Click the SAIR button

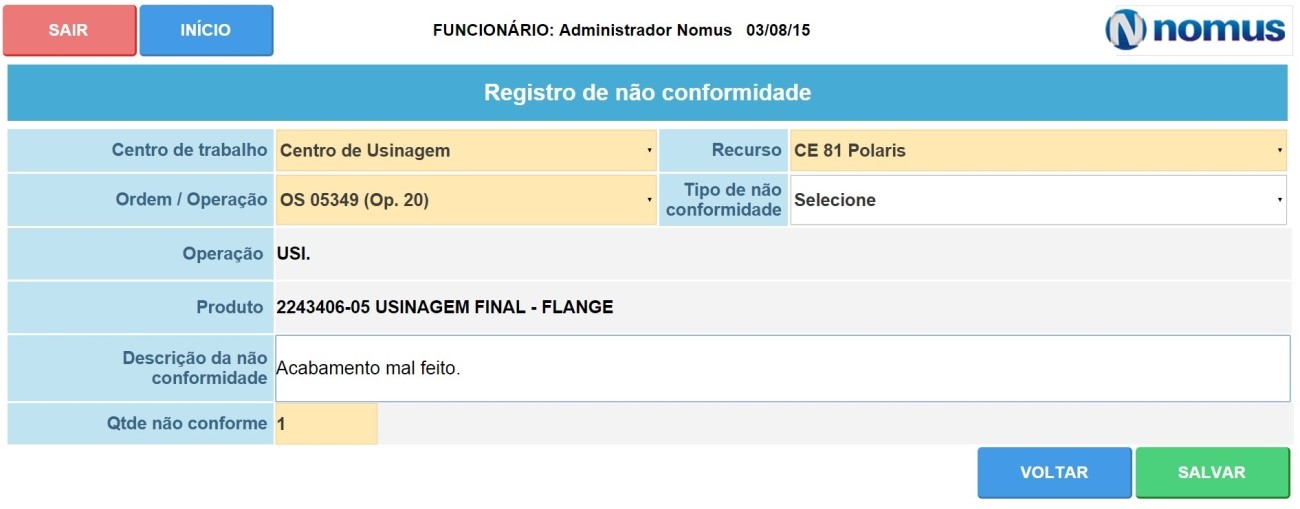pos(69,30)
